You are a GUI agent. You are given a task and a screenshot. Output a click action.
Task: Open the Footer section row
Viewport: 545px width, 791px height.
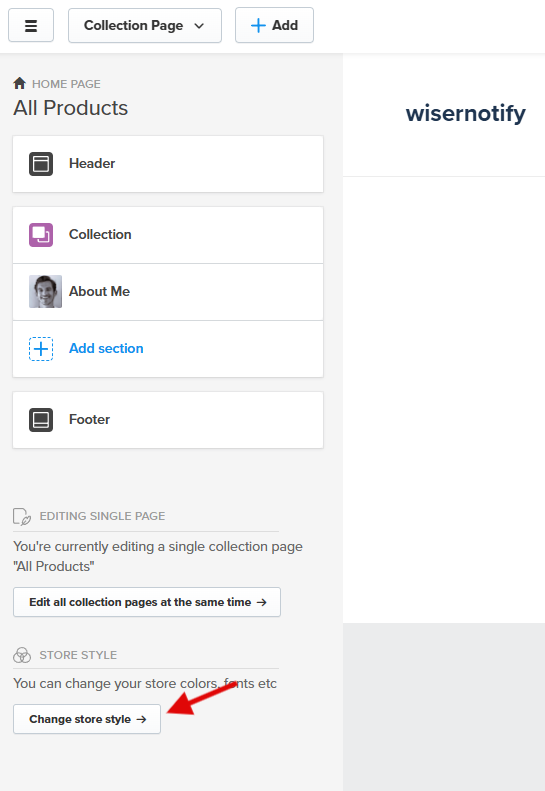(168, 420)
